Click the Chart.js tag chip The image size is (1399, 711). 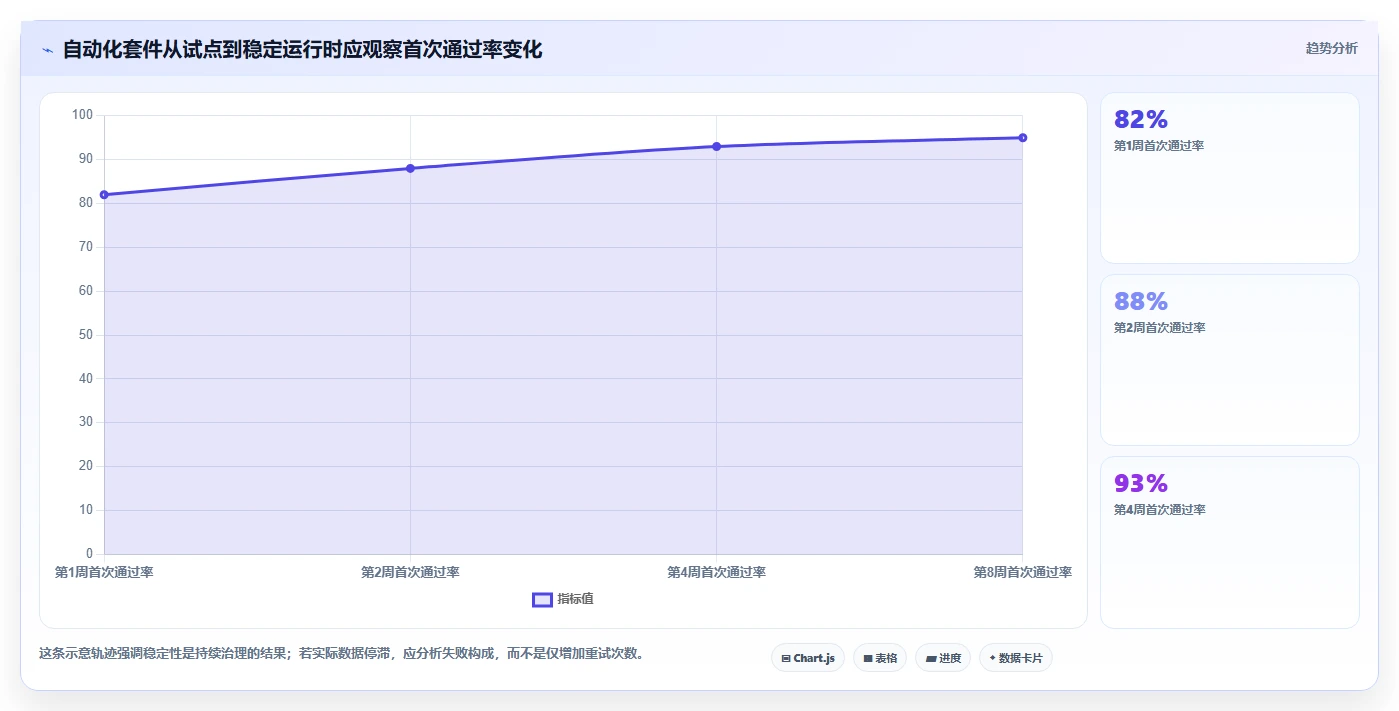[x=808, y=658]
